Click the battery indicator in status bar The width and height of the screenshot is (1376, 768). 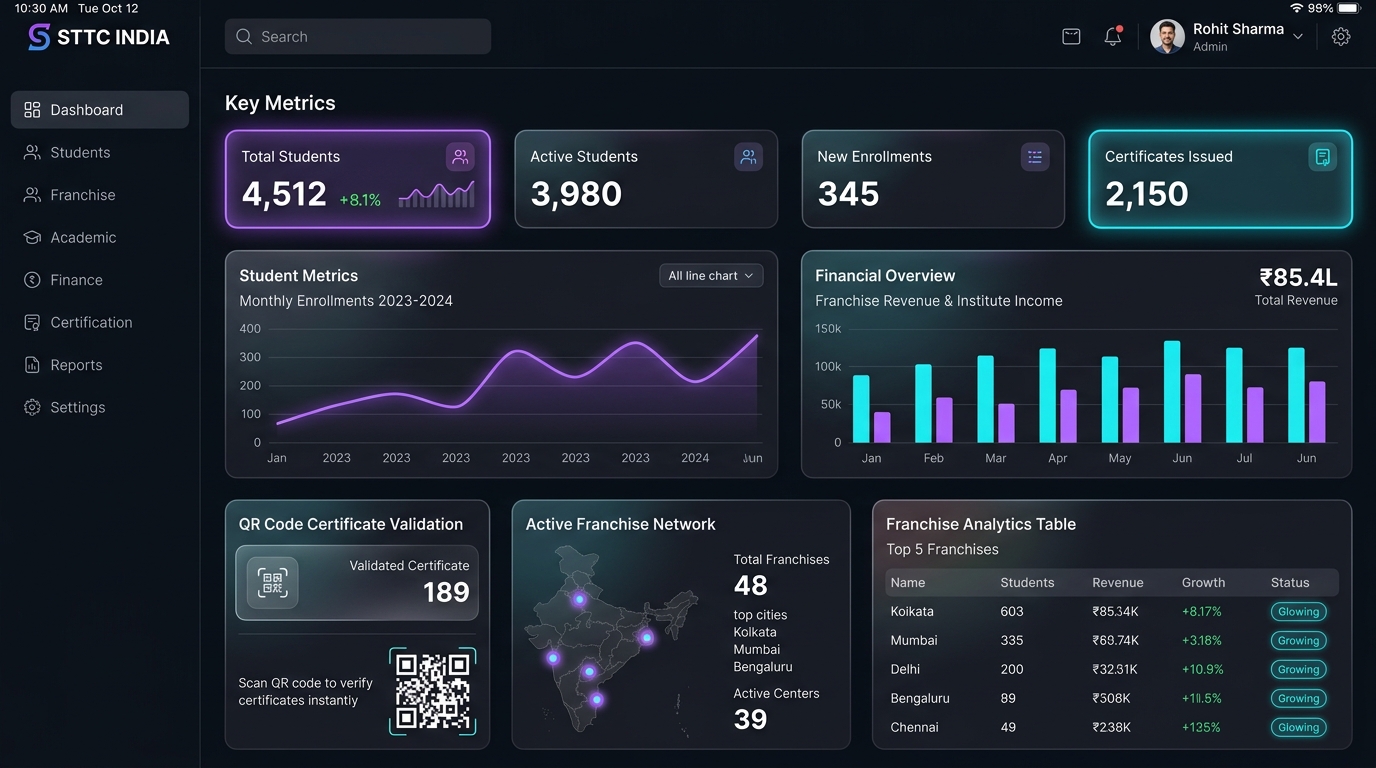pos(1349,8)
